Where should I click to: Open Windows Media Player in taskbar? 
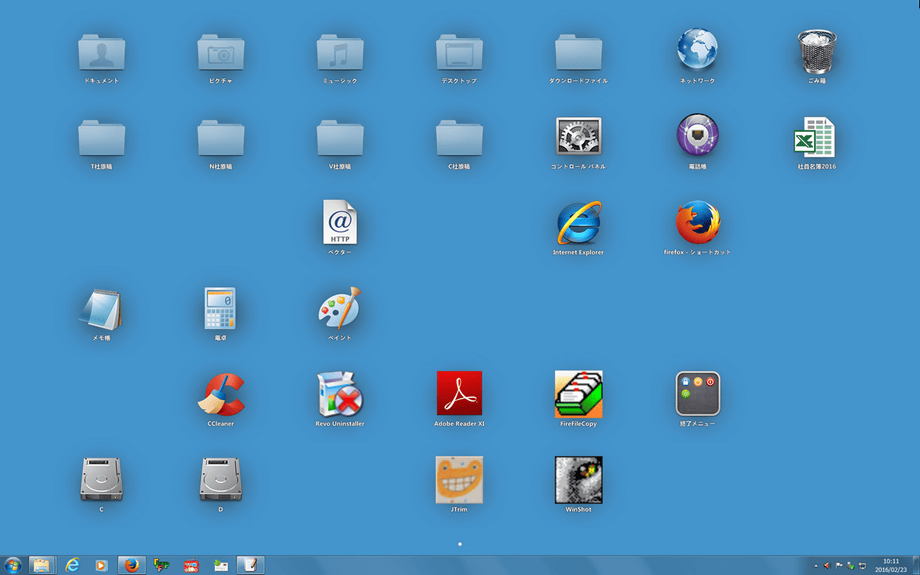point(102,565)
